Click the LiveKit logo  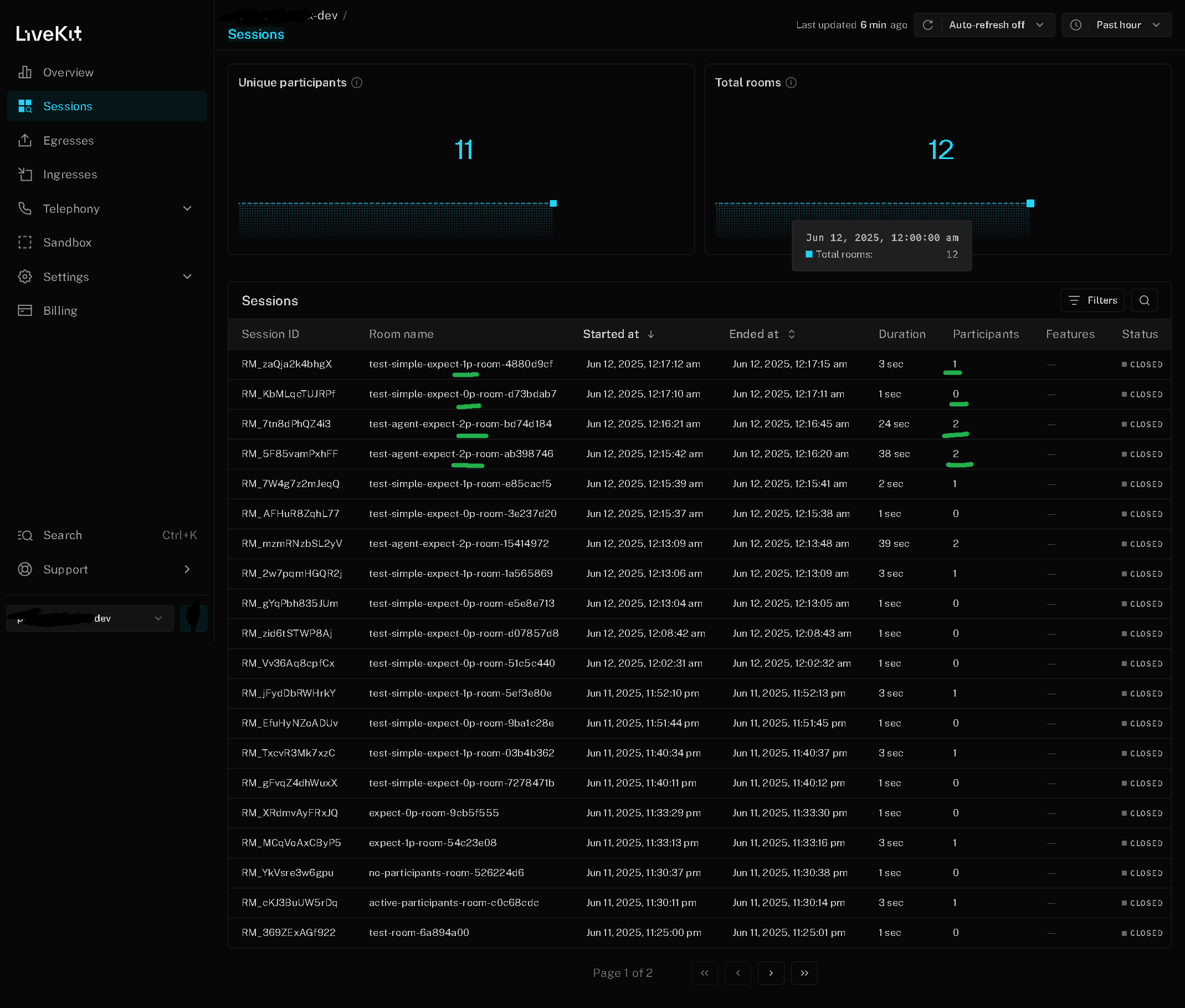tap(49, 34)
